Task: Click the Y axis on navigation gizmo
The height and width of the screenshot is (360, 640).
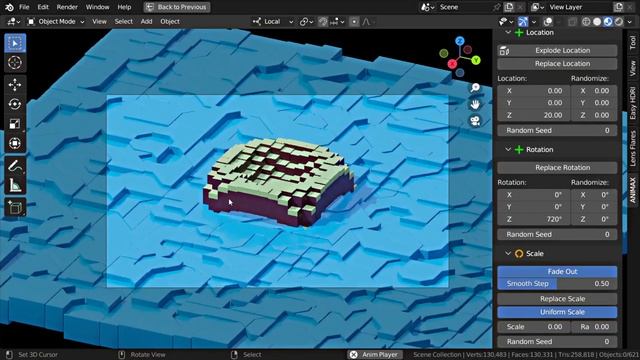Action: pos(476,60)
